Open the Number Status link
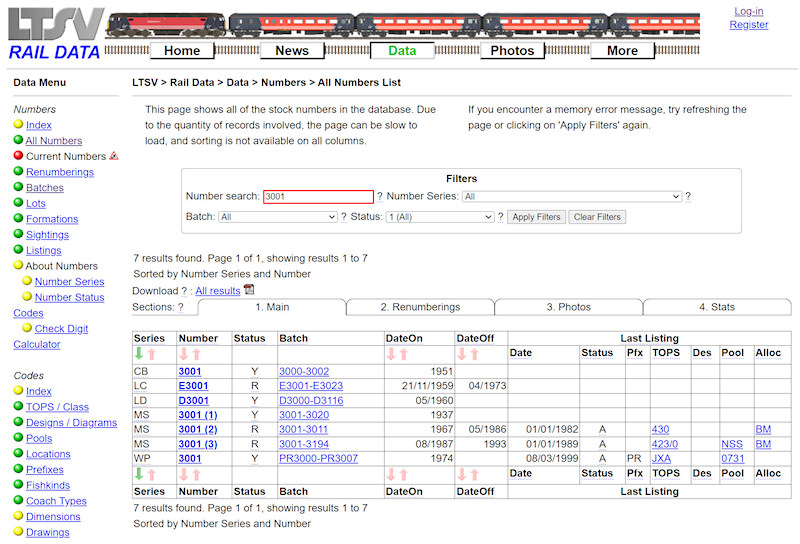The height and width of the screenshot is (544, 800). [x=69, y=297]
